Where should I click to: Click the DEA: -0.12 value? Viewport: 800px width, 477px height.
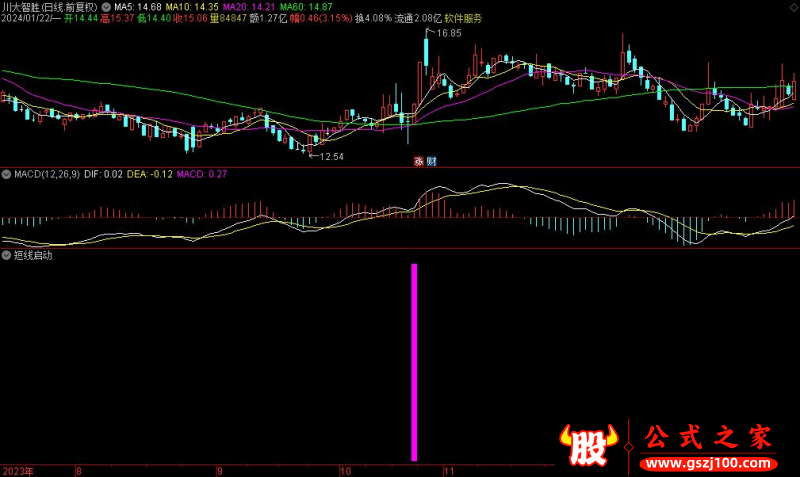coord(149,174)
